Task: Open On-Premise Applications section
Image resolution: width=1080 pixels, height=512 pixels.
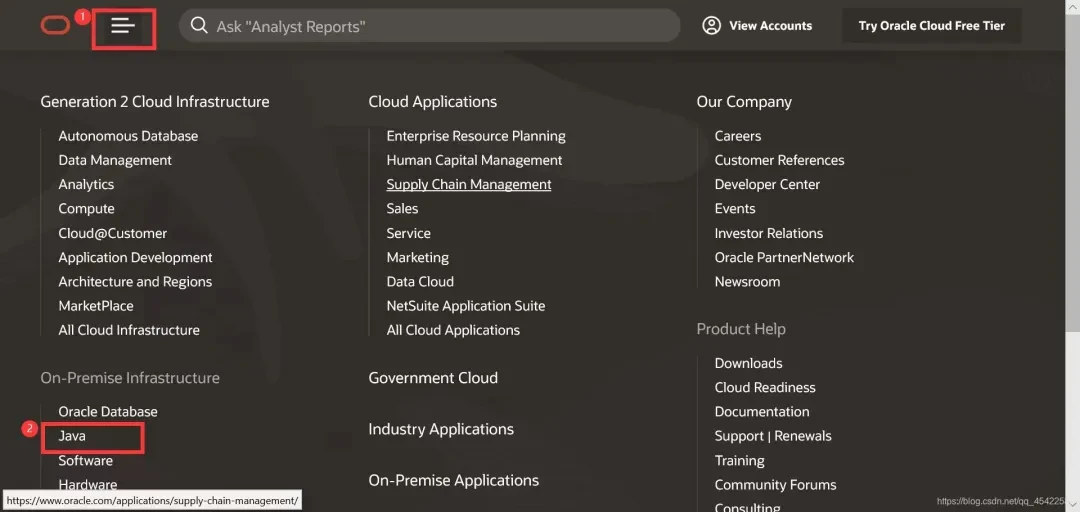Action: [x=454, y=480]
